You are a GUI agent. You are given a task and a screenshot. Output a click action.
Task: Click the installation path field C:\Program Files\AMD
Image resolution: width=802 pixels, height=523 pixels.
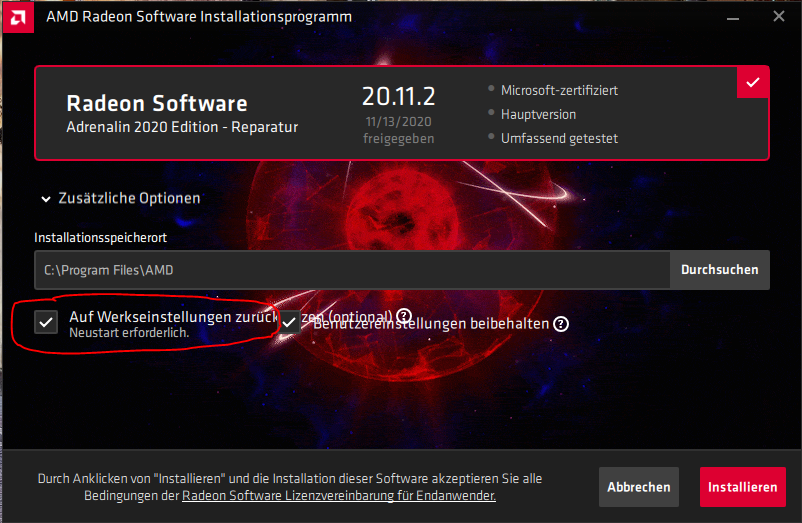click(352, 270)
